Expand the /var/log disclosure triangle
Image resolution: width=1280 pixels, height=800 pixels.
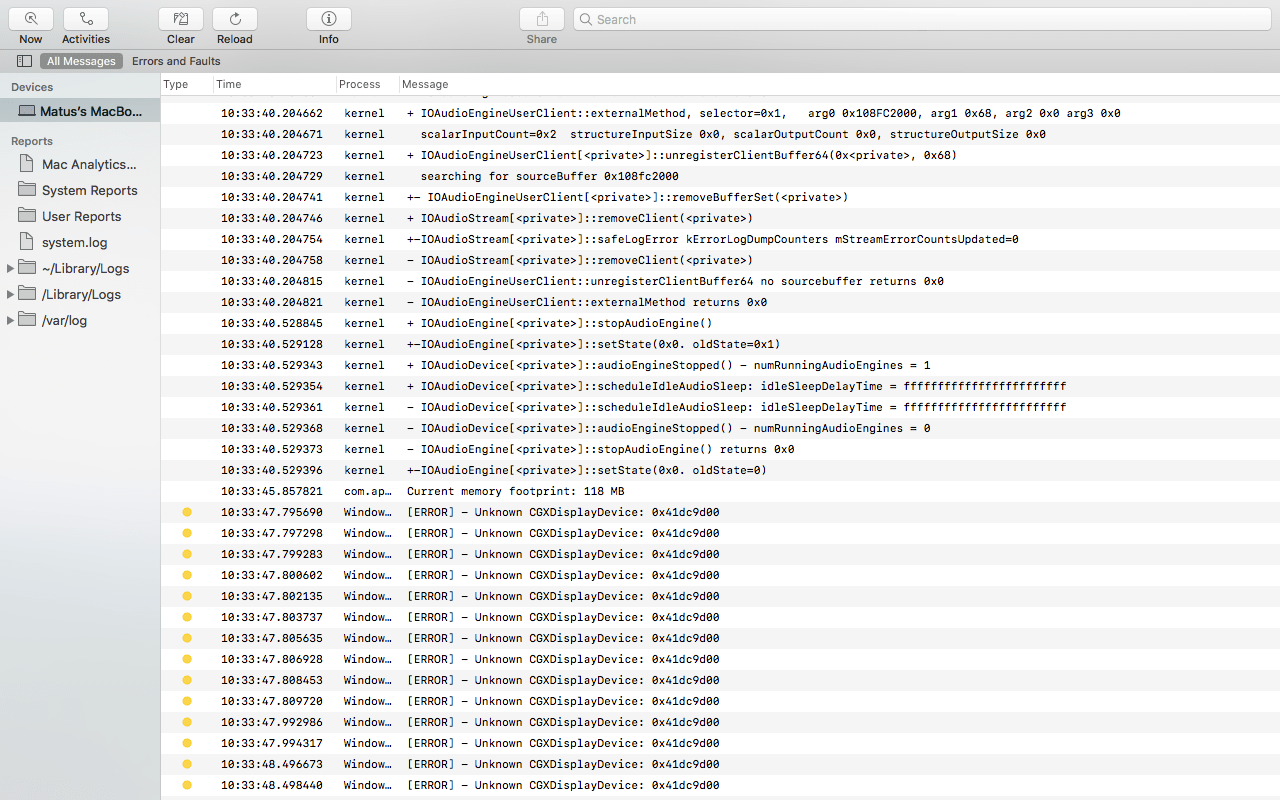[x=11, y=320]
